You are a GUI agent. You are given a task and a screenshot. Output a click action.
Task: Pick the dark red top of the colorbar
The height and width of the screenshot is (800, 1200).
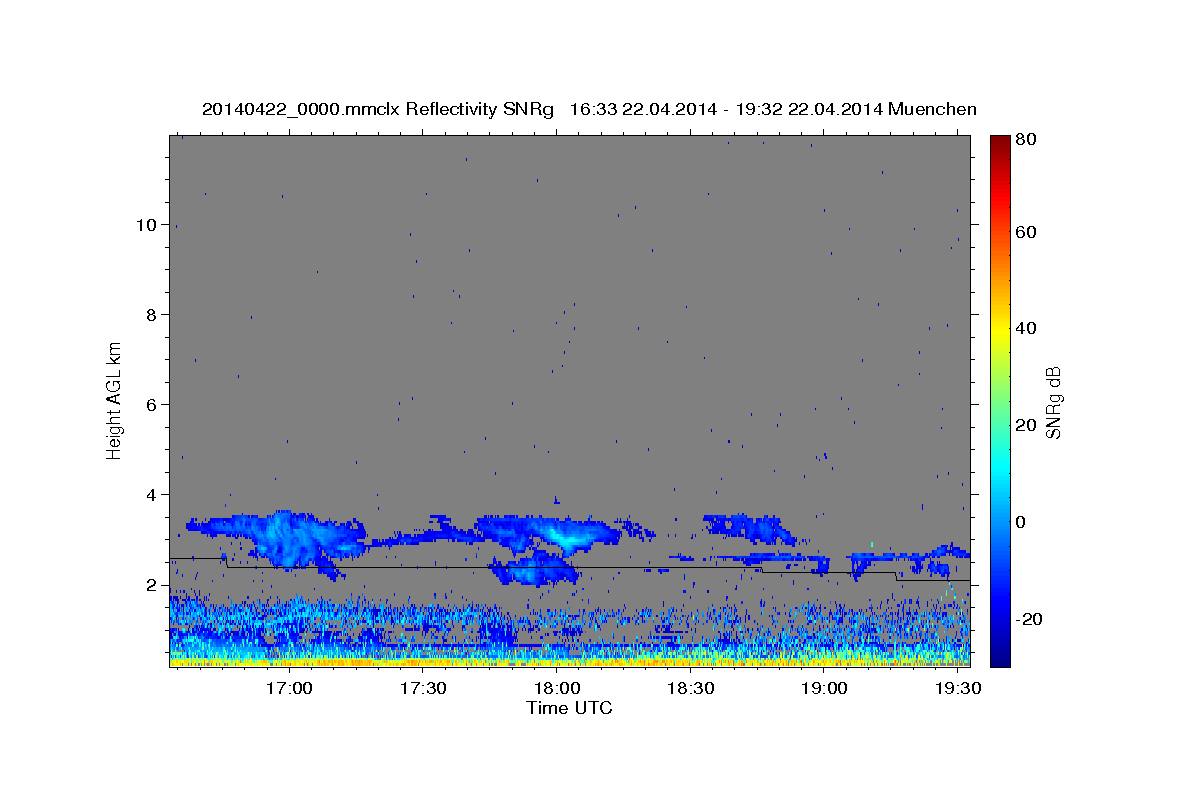tap(1000, 142)
